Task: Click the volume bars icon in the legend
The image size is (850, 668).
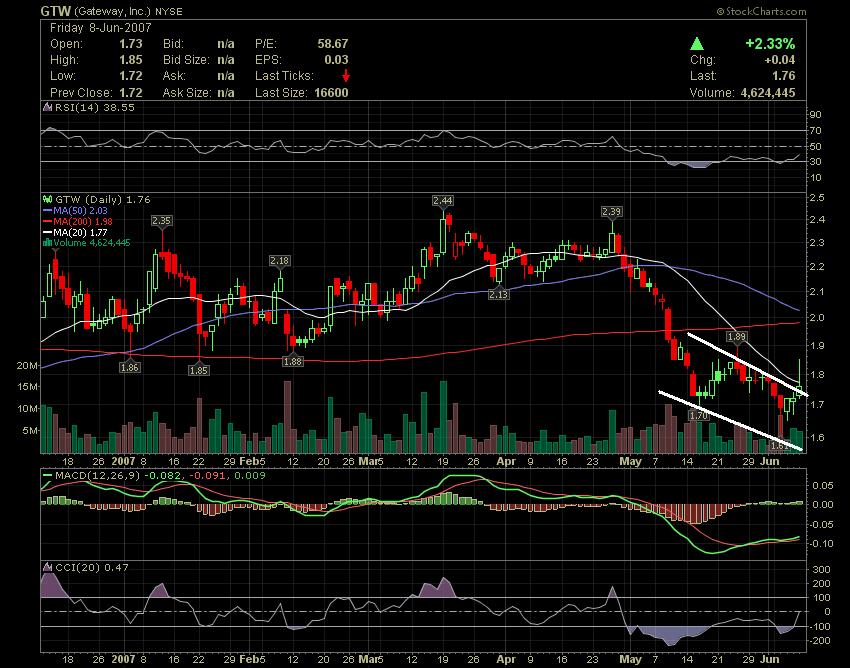Action: coord(48,242)
